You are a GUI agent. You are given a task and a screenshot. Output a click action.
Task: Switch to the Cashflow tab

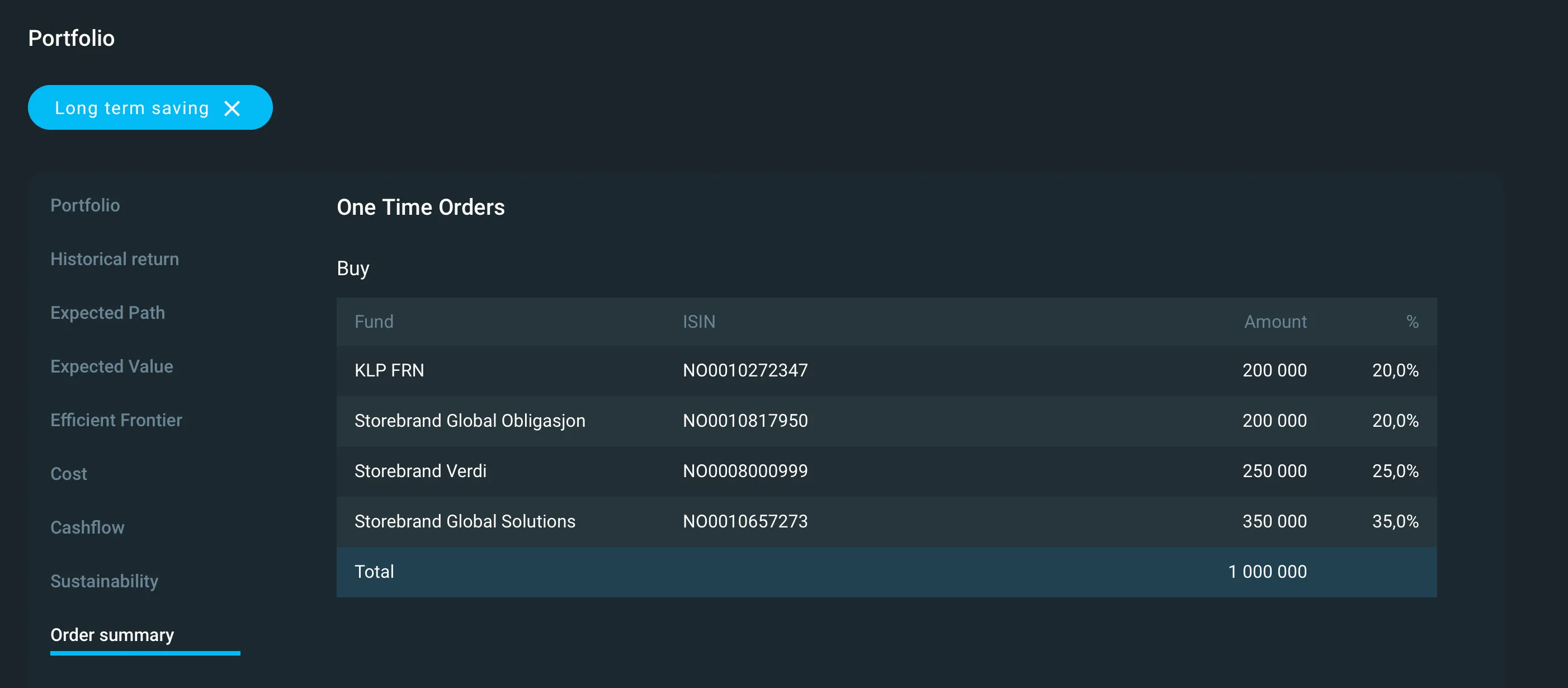[88, 527]
